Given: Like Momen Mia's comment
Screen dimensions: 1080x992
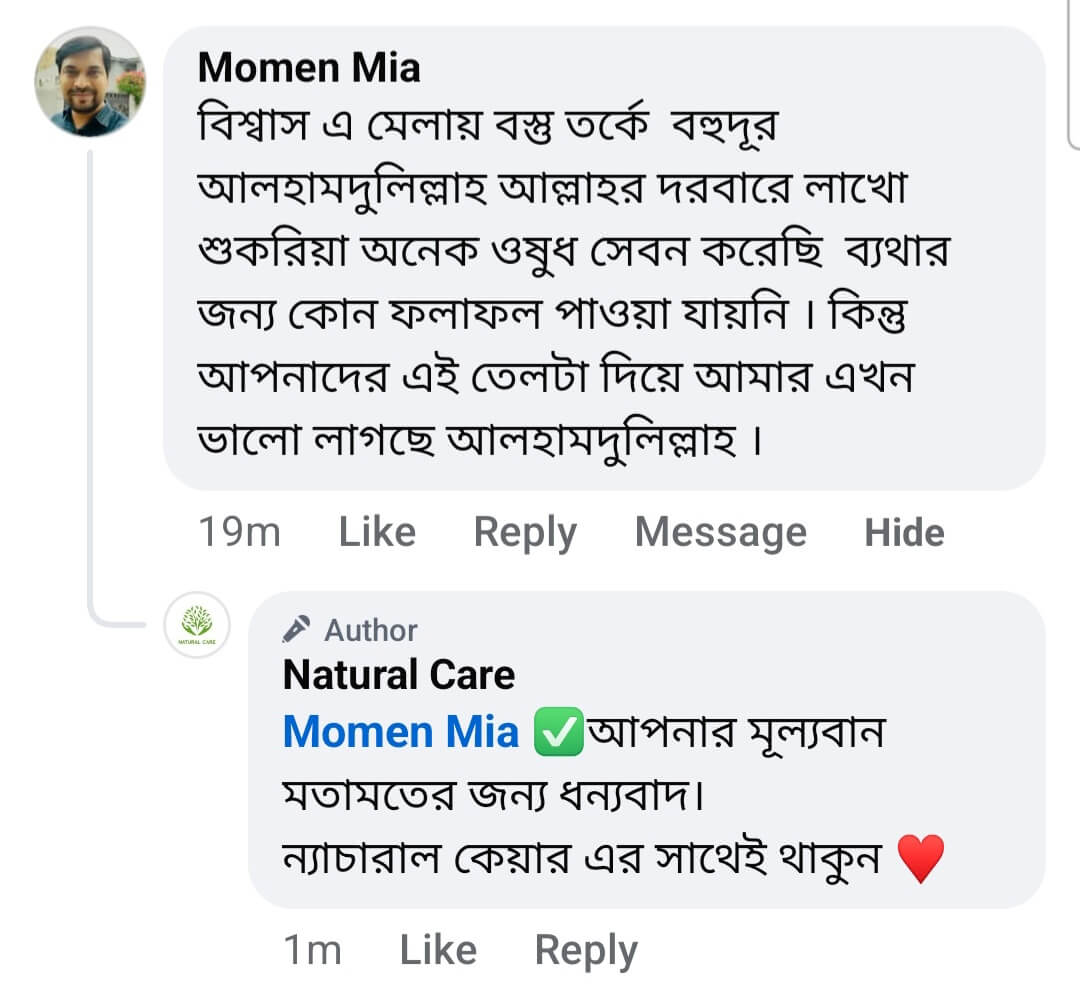Looking at the screenshot, I should [x=377, y=532].
